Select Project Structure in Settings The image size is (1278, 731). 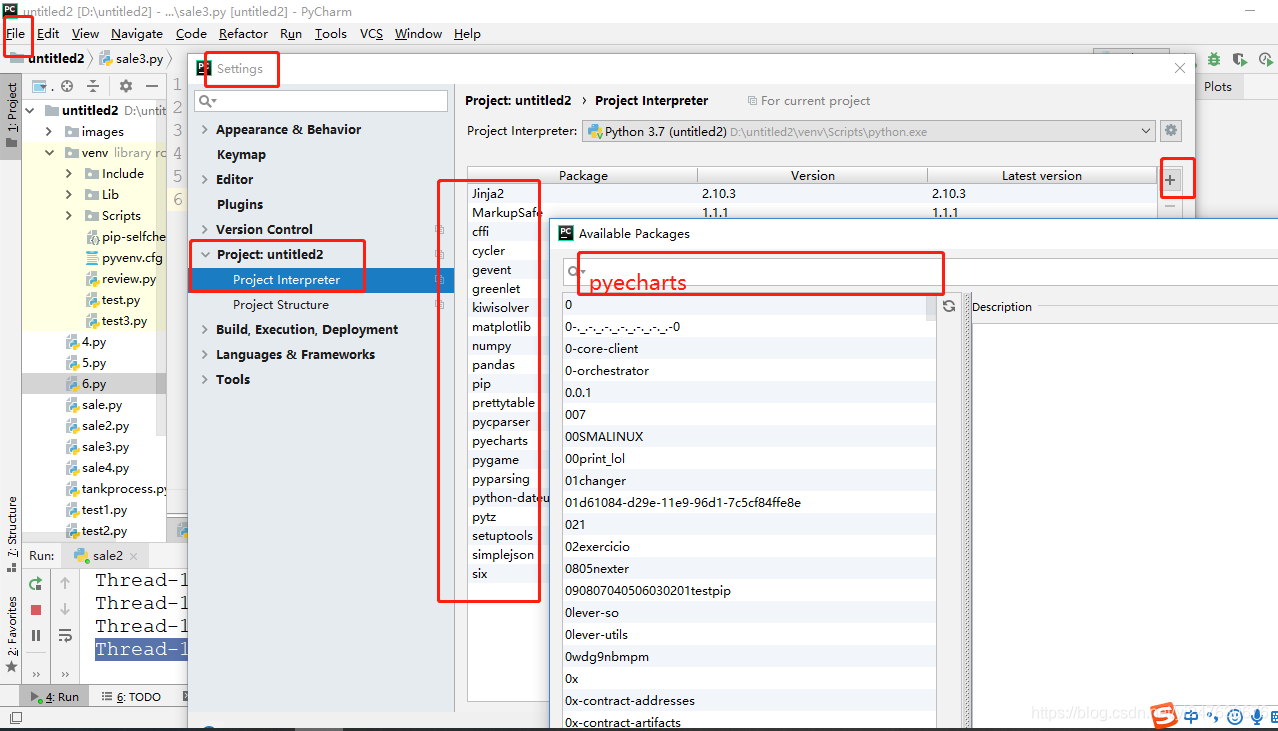(281, 305)
